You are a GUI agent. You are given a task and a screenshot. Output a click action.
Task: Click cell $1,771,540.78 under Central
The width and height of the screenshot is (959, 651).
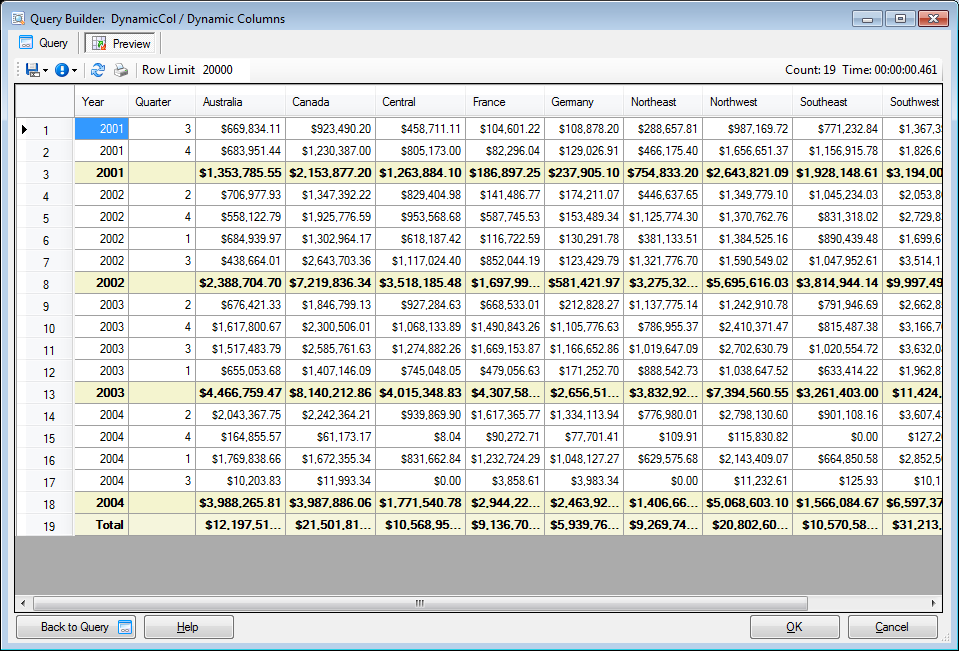tap(420, 503)
